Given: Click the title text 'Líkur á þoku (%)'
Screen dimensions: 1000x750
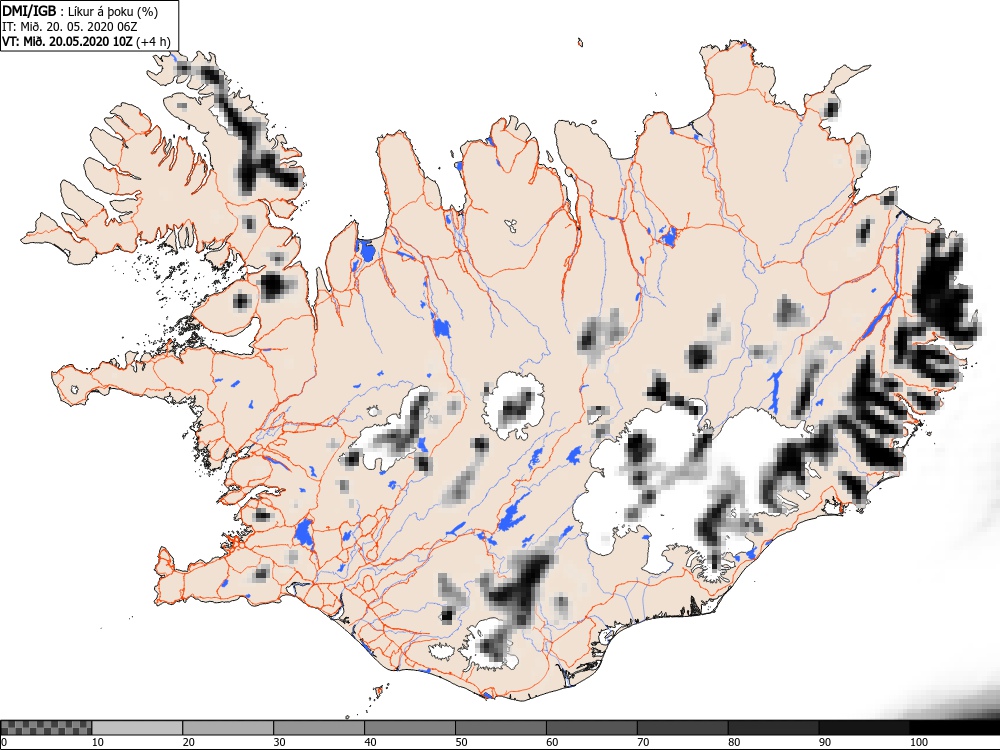Looking at the screenshot, I should pyautogui.click(x=113, y=11).
